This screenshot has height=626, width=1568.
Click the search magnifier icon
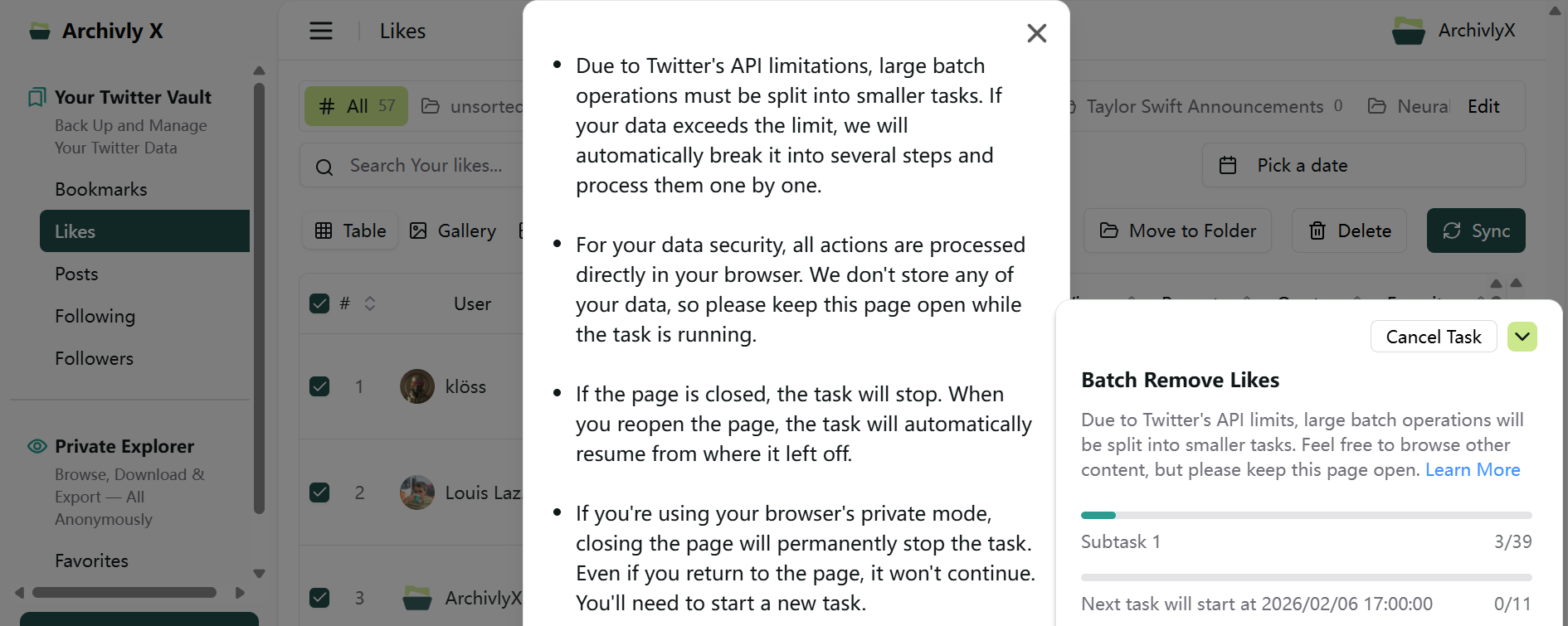tap(324, 167)
